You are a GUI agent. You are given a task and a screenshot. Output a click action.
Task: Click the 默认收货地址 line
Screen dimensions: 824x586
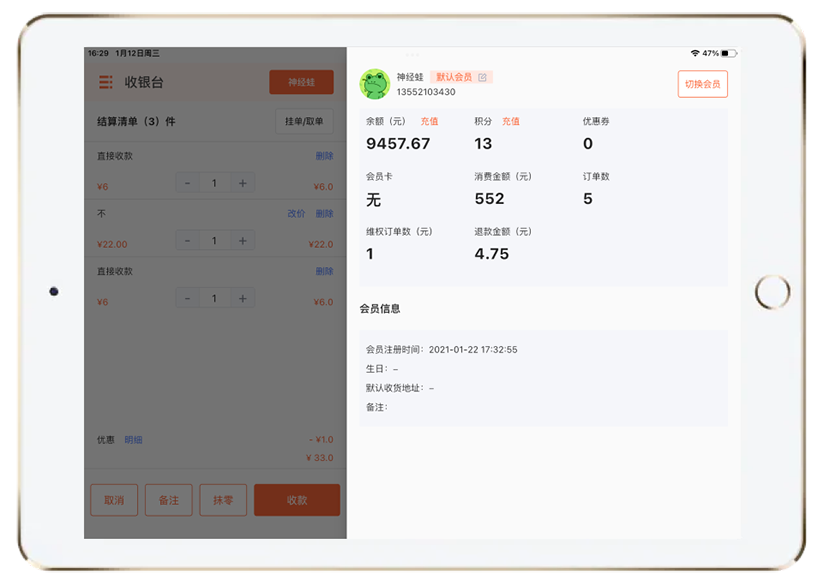pos(400,388)
